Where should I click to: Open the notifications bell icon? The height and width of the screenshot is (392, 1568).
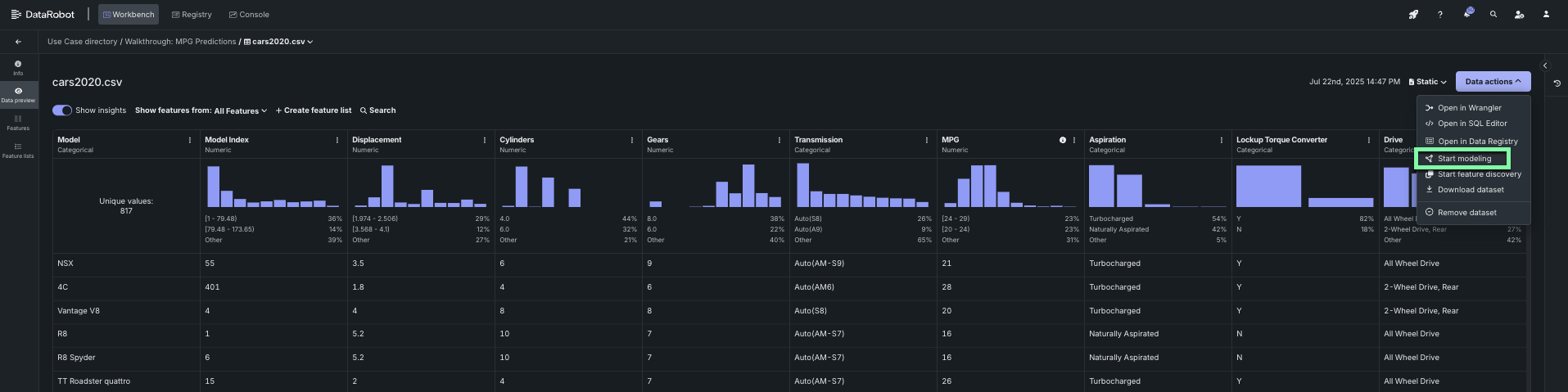click(1467, 14)
